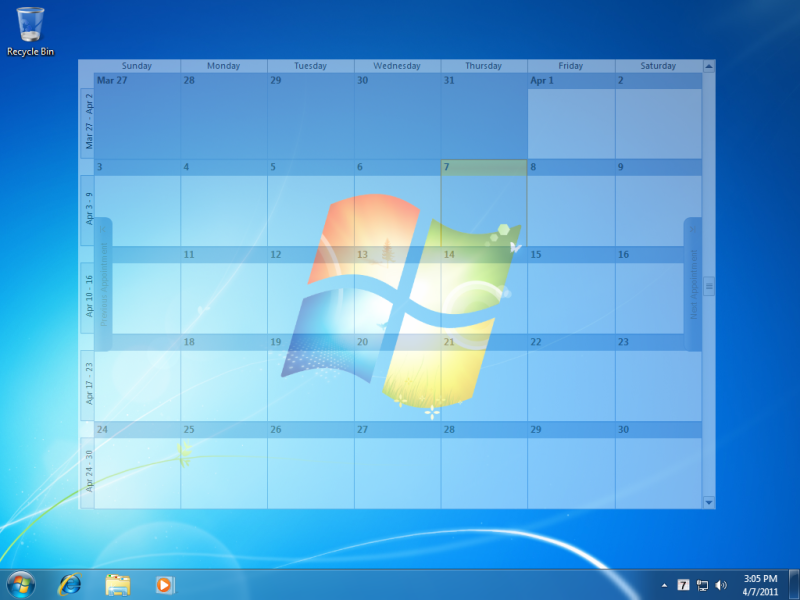Open the Windows Start menu orb
This screenshot has height=600, width=800.
coord(21,585)
